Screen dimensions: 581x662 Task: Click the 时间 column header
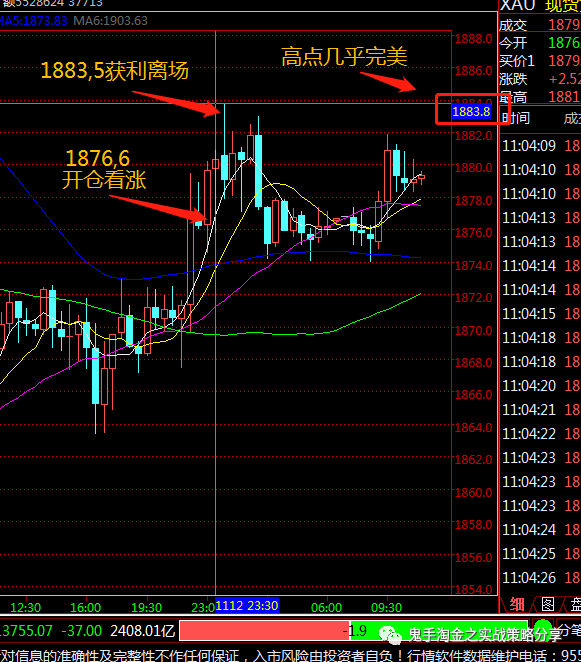pos(516,118)
